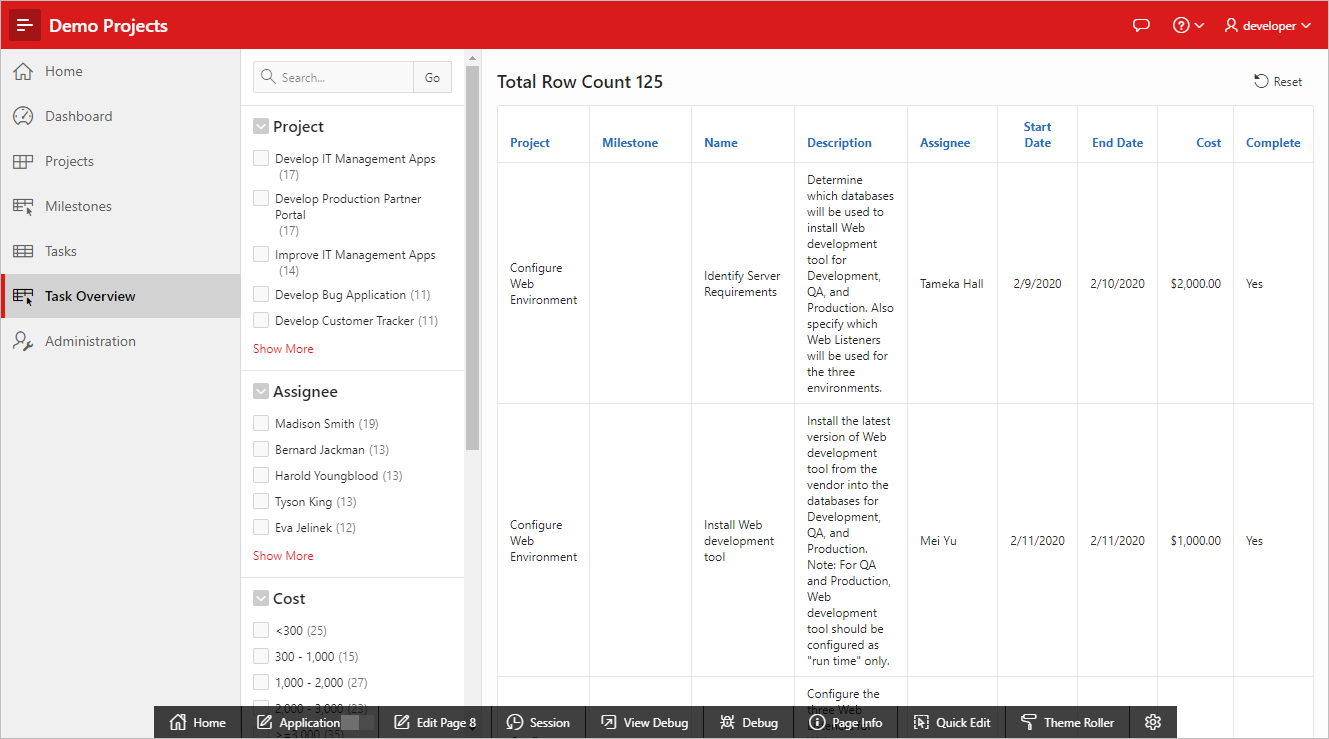The width and height of the screenshot is (1329, 739).
Task: Open the developer account dropdown
Action: click(x=1266, y=25)
